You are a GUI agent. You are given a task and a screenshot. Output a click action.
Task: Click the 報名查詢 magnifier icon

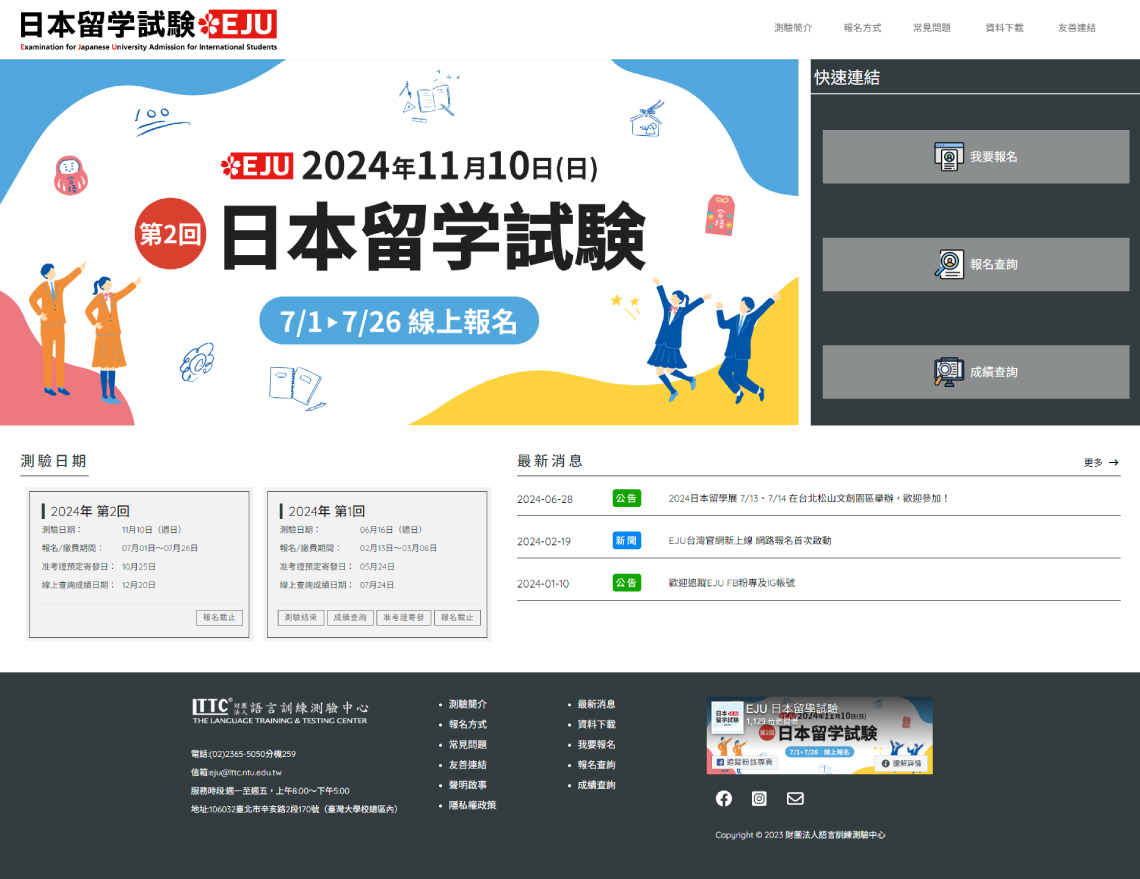(949, 264)
